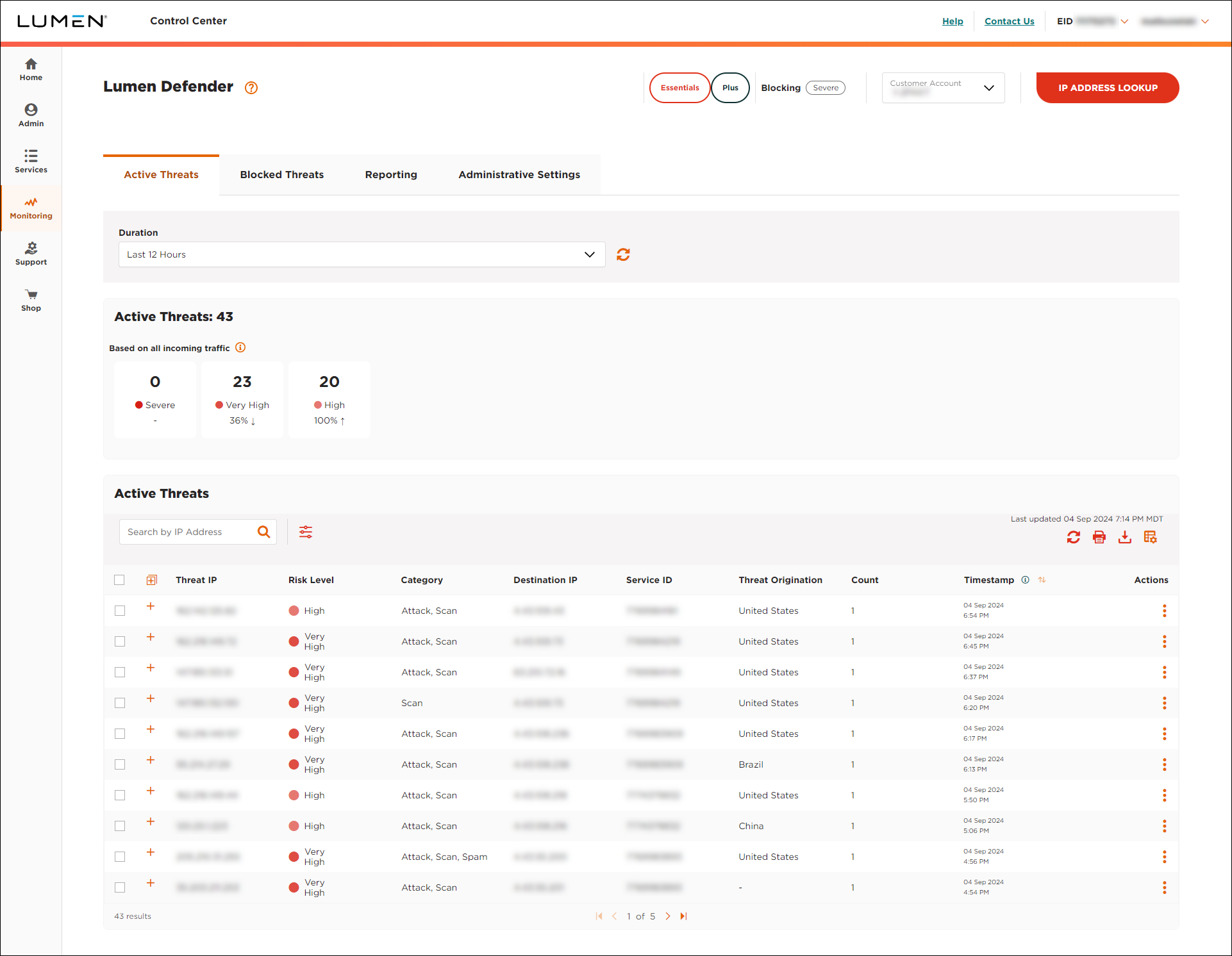Check the row timestamped 6:45 PM
The width and height of the screenshot is (1232, 956).
[120, 641]
